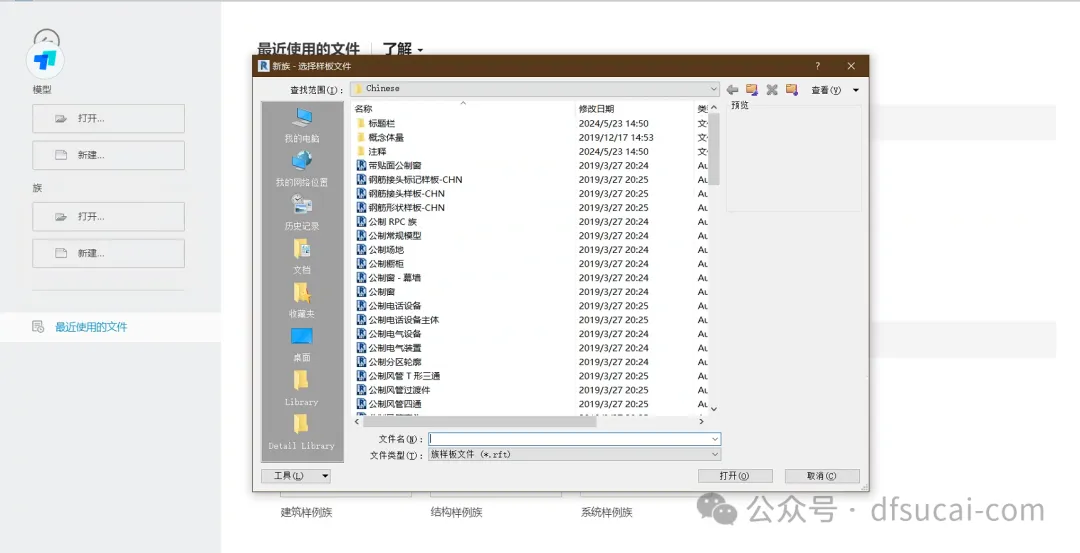Click the file list scroll down arrow
The height and width of the screenshot is (553, 1080).
click(x=714, y=409)
